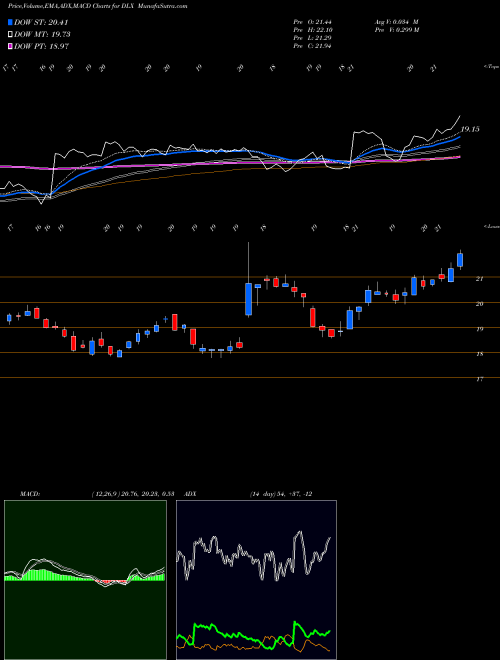Open the dark blue ADX indicator chart
The image size is (500, 660).
point(256,580)
